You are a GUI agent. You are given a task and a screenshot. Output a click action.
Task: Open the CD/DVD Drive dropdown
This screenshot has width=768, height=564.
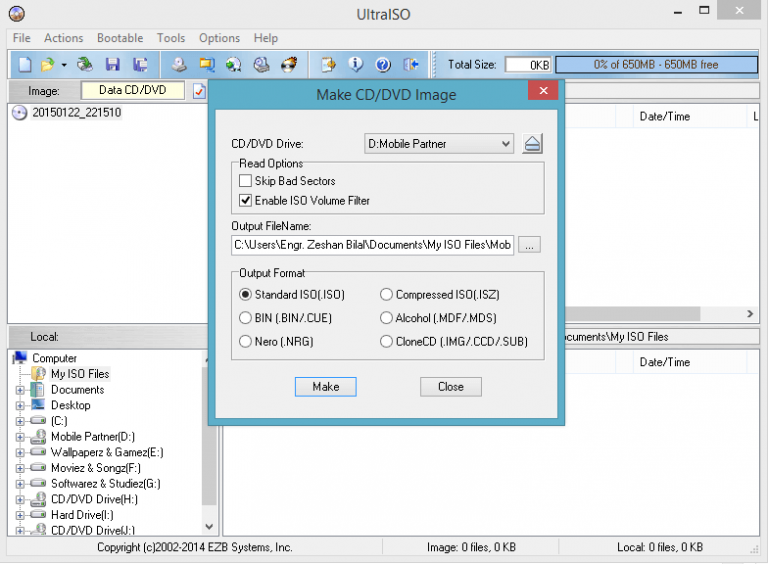[x=439, y=144]
